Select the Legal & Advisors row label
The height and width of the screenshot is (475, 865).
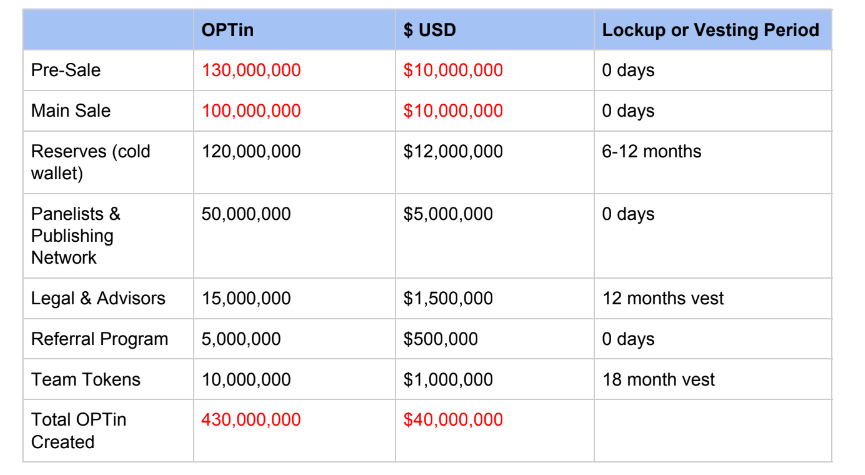click(98, 298)
